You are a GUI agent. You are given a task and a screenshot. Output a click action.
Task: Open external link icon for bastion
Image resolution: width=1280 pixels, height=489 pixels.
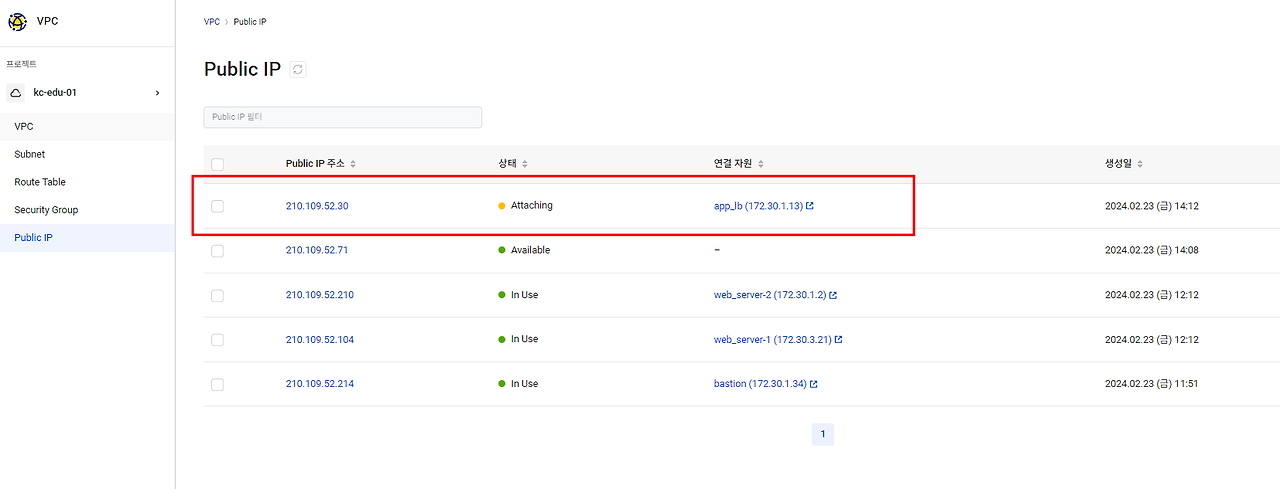pyautogui.click(x=814, y=384)
